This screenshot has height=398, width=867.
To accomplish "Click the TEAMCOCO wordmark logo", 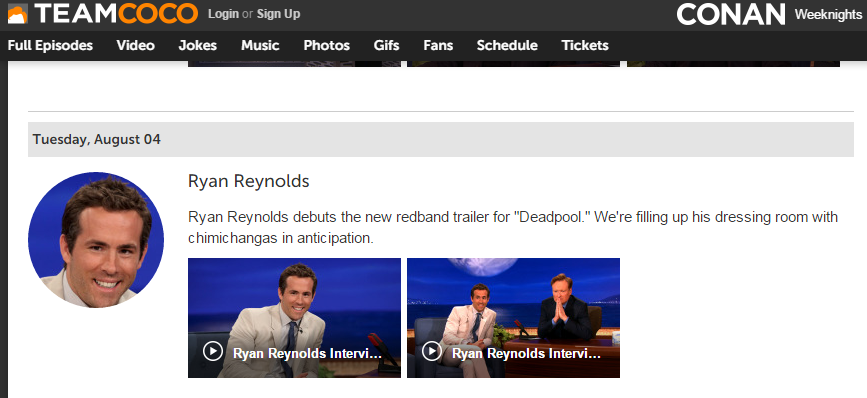I will tap(116, 14).
